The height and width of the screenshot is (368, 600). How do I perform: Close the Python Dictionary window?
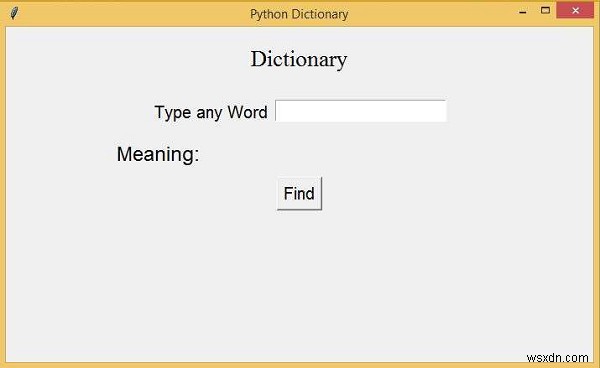click(575, 11)
